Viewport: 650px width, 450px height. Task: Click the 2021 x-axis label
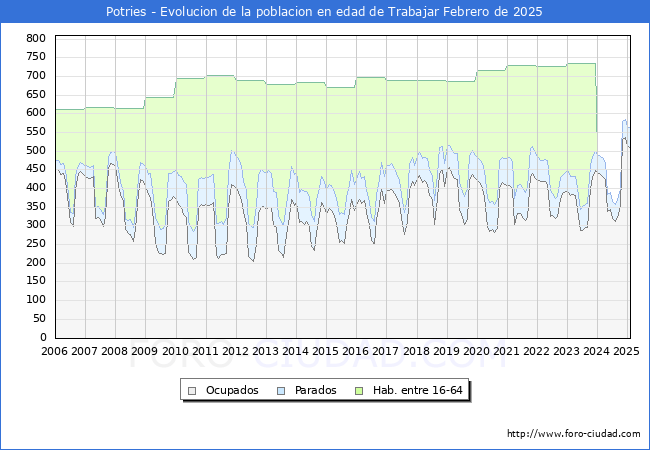coord(506,351)
